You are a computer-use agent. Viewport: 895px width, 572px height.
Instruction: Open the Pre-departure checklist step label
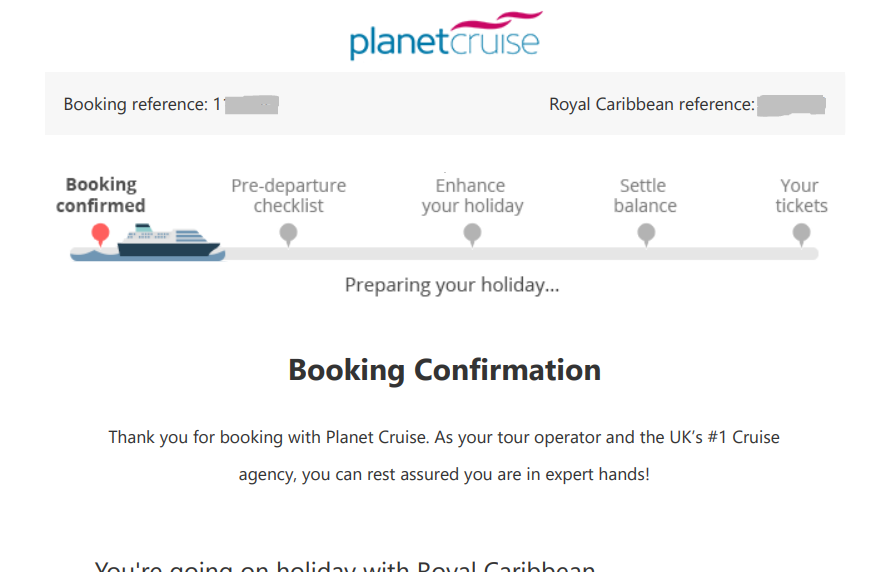(x=289, y=195)
